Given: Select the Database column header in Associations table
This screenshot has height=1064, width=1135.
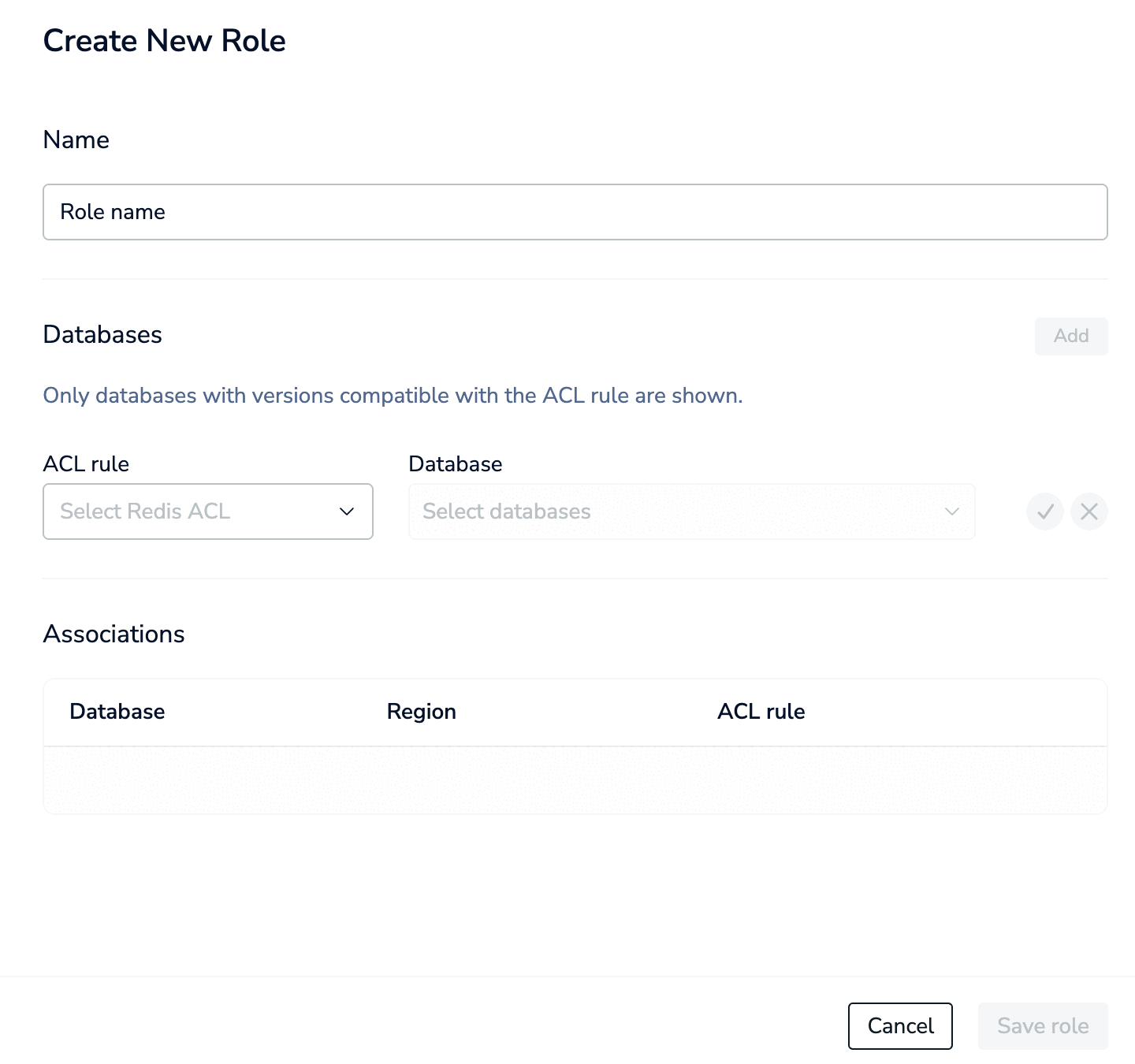Looking at the screenshot, I should pyautogui.click(x=117, y=712).
